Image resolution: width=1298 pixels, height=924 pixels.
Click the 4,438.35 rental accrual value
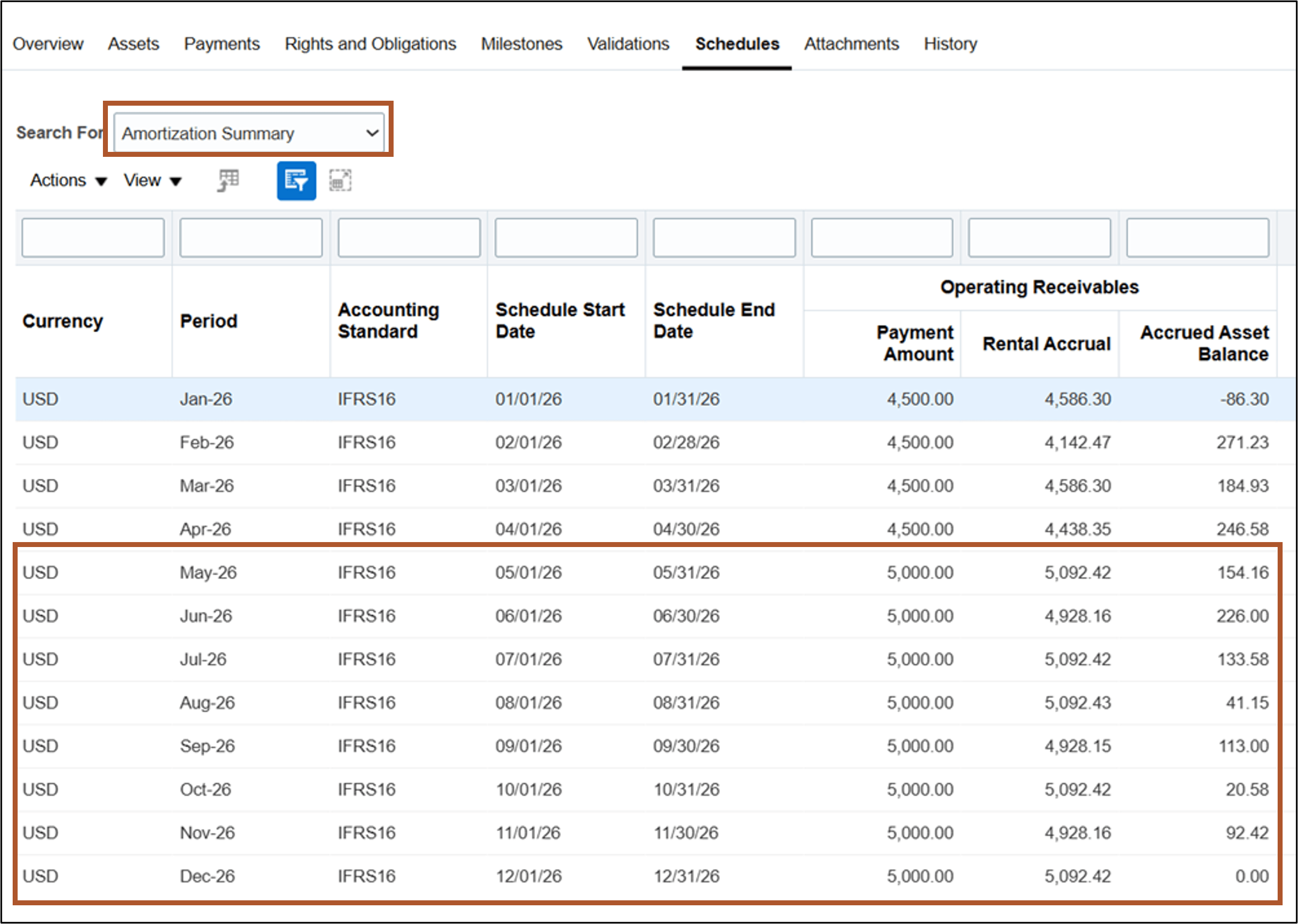[1078, 529]
